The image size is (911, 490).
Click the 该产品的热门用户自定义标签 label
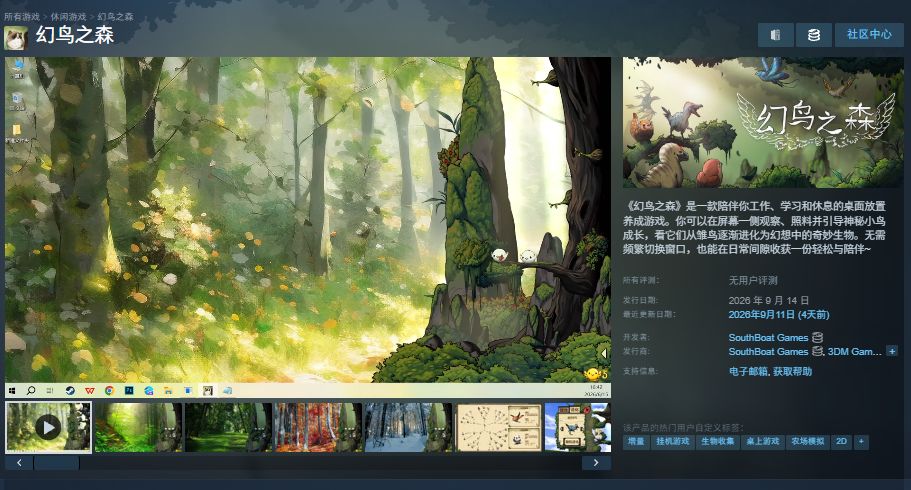(x=683, y=427)
